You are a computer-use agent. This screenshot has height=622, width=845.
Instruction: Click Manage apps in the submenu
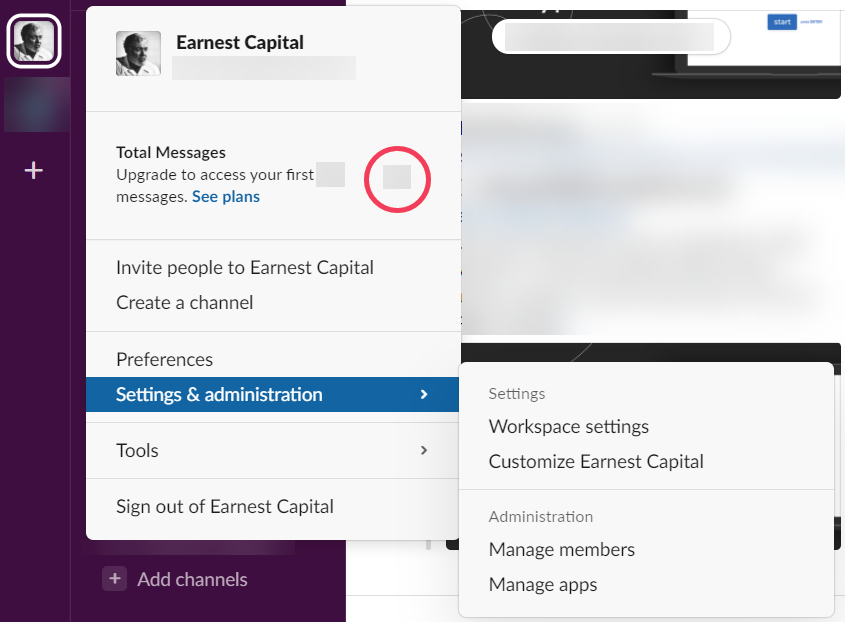point(543,585)
